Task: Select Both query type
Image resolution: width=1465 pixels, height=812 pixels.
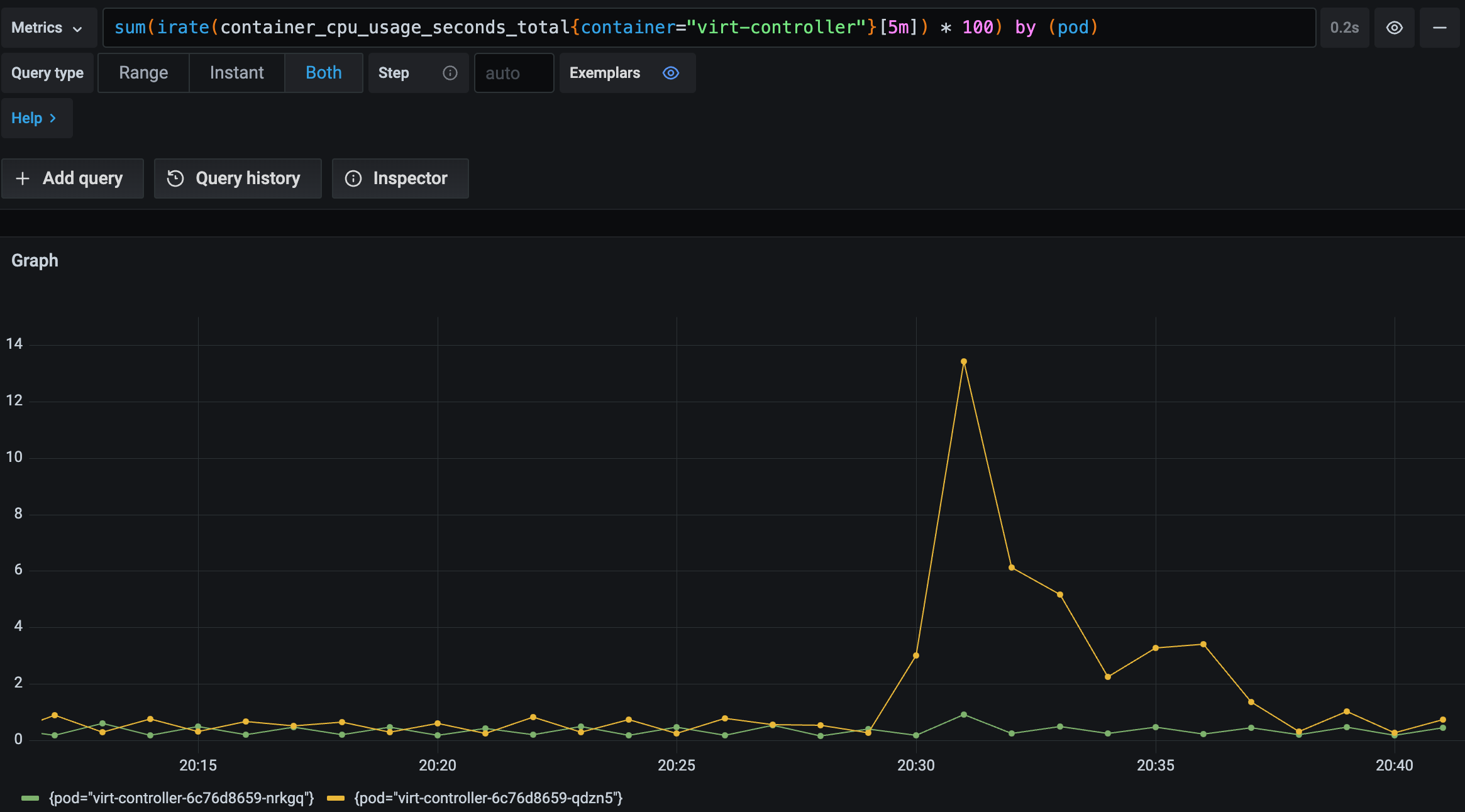Action: pos(323,73)
